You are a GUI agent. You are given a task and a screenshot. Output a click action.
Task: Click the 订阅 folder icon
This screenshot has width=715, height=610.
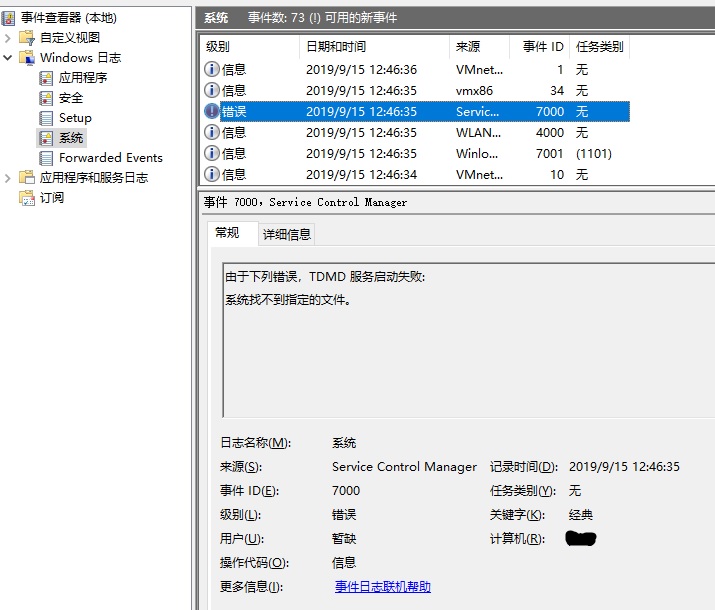27,198
